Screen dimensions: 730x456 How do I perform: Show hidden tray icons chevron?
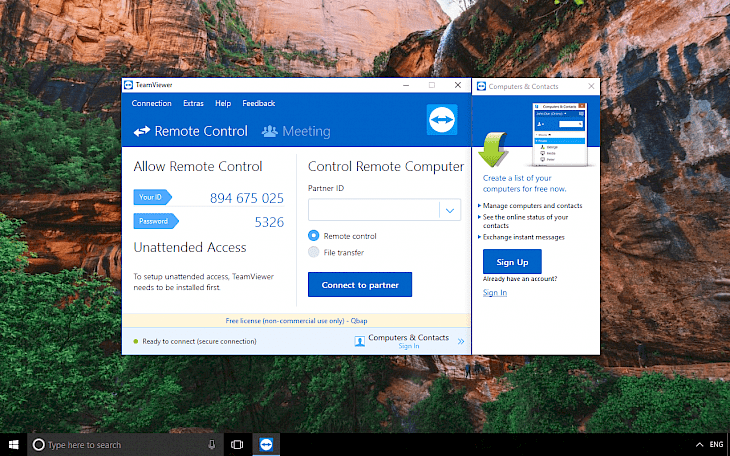699,445
